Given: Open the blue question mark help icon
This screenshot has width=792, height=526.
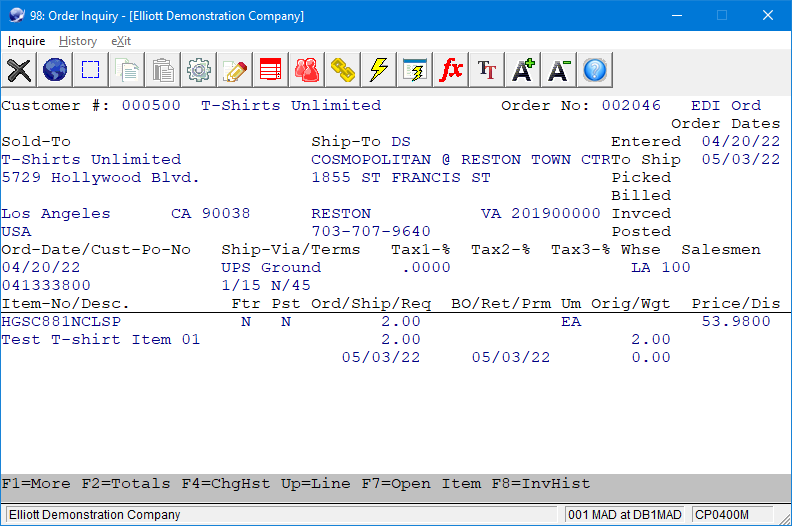Looking at the screenshot, I should coord(595,70).
